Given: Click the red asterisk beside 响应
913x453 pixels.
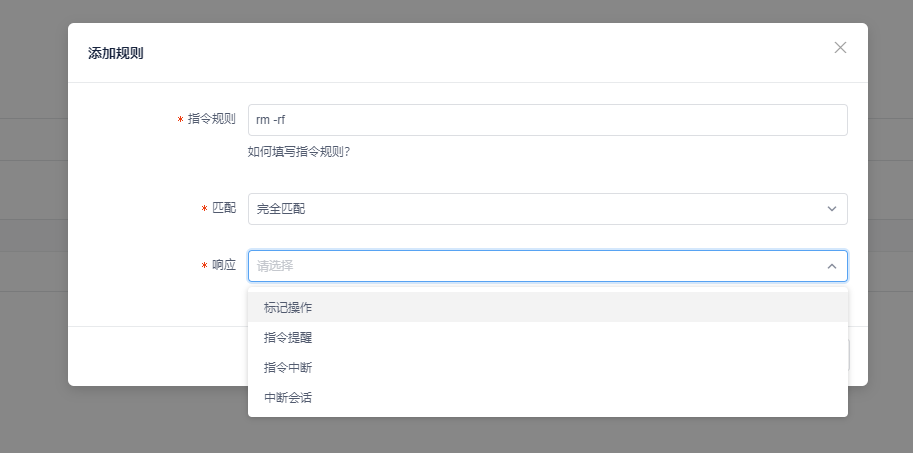Looking at the screenshot, I should (x=204, y=267).
